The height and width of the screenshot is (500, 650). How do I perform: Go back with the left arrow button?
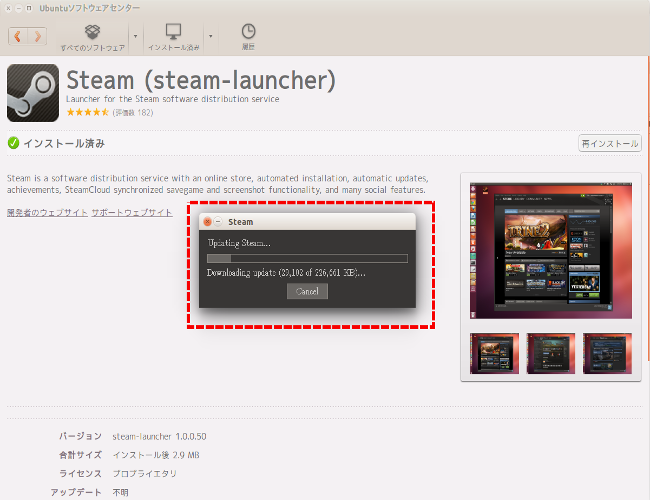click(18, 36)
